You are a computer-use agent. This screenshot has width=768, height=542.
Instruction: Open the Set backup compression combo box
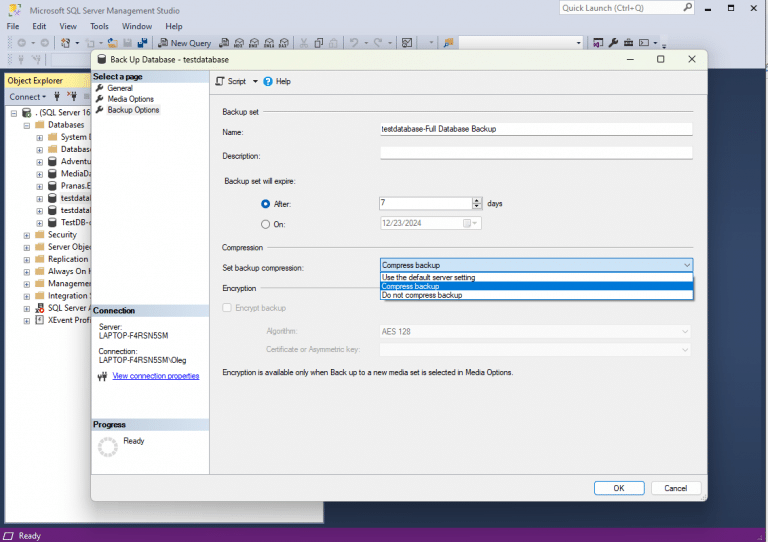pyautogui.click(x=536, y=265)
